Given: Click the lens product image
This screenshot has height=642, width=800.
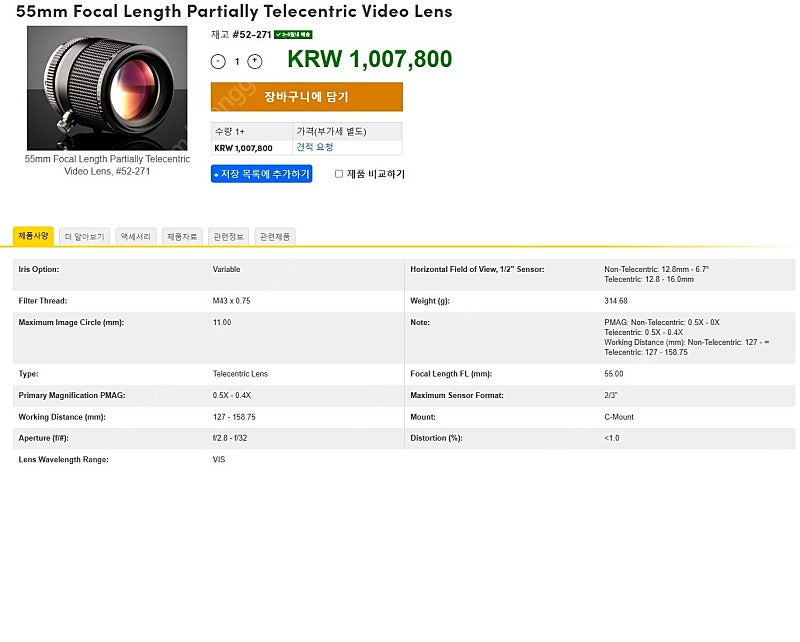Looking at the screenshot, I should [107, 88].
